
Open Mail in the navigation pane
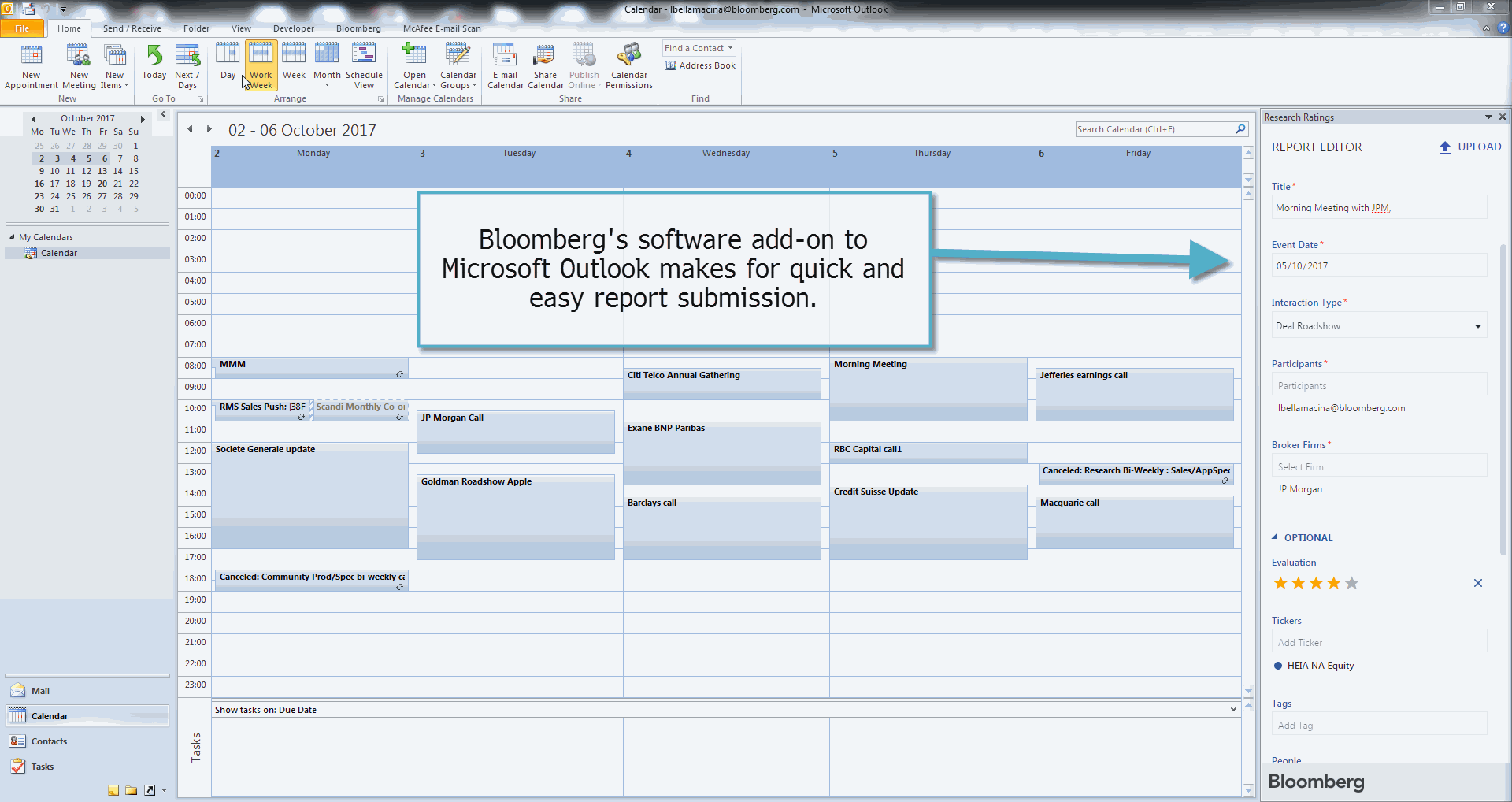click(x=87, y=691)
